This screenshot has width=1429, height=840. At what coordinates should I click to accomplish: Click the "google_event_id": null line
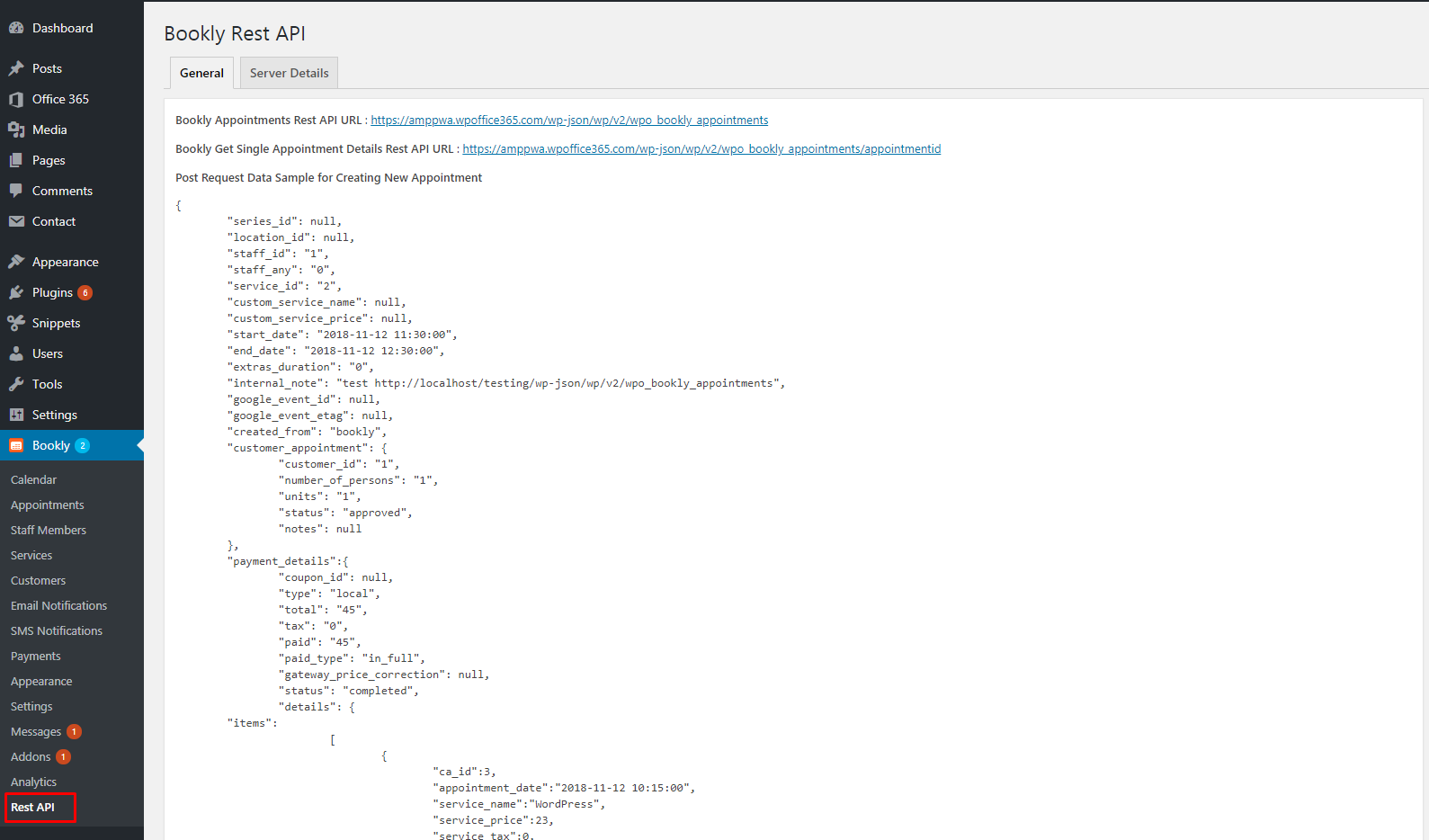click(x=304, y=399)
